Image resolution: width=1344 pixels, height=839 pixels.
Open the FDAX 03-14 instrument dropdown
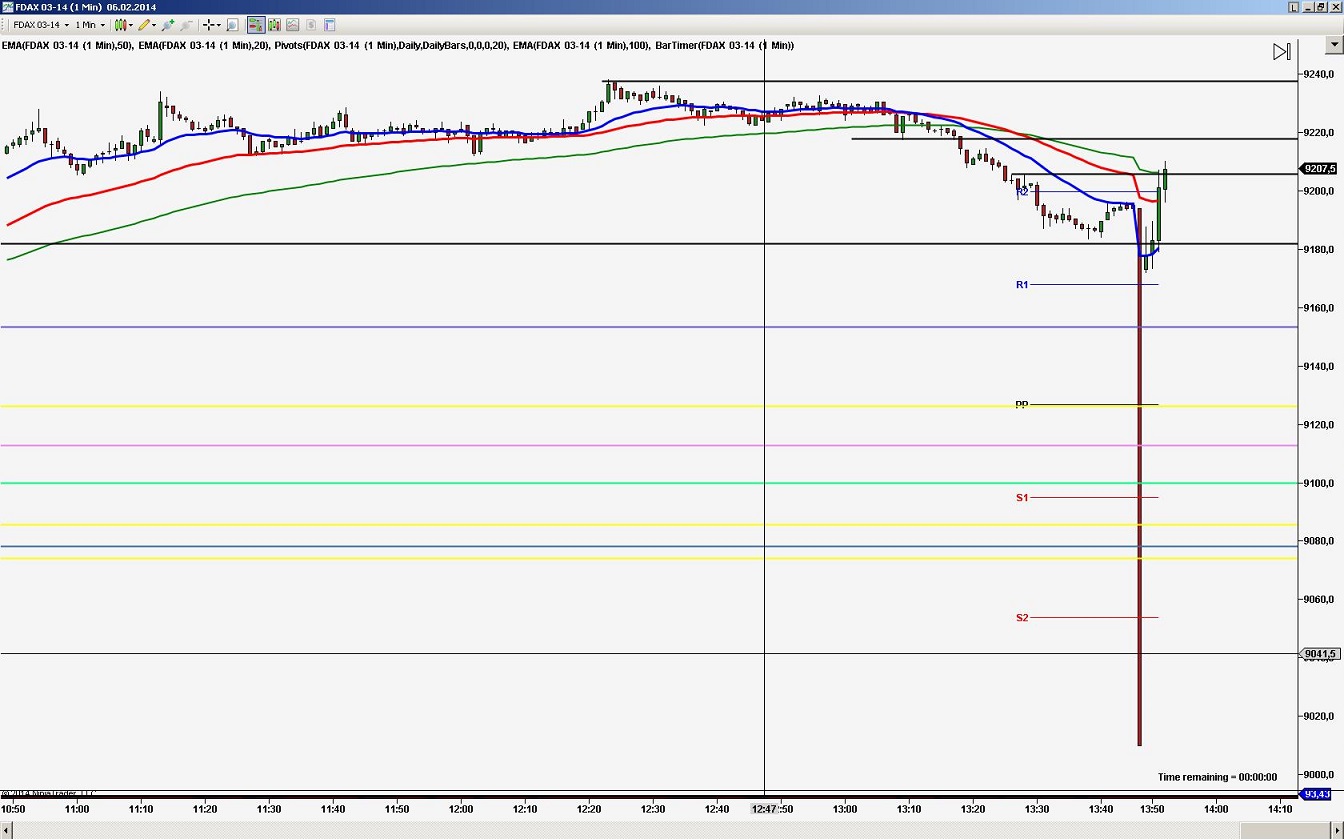coord(68,24)
